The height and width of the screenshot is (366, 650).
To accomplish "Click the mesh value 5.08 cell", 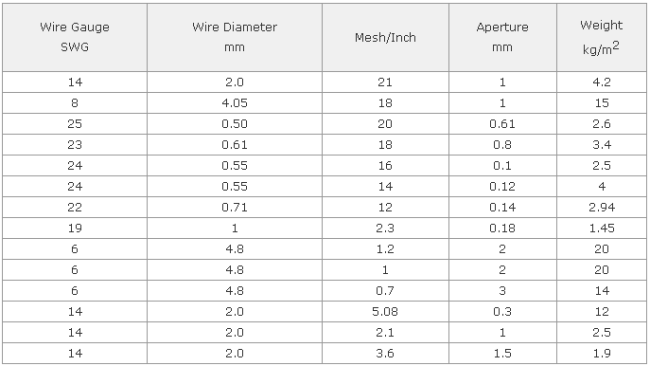I will [x=386, y=311].
